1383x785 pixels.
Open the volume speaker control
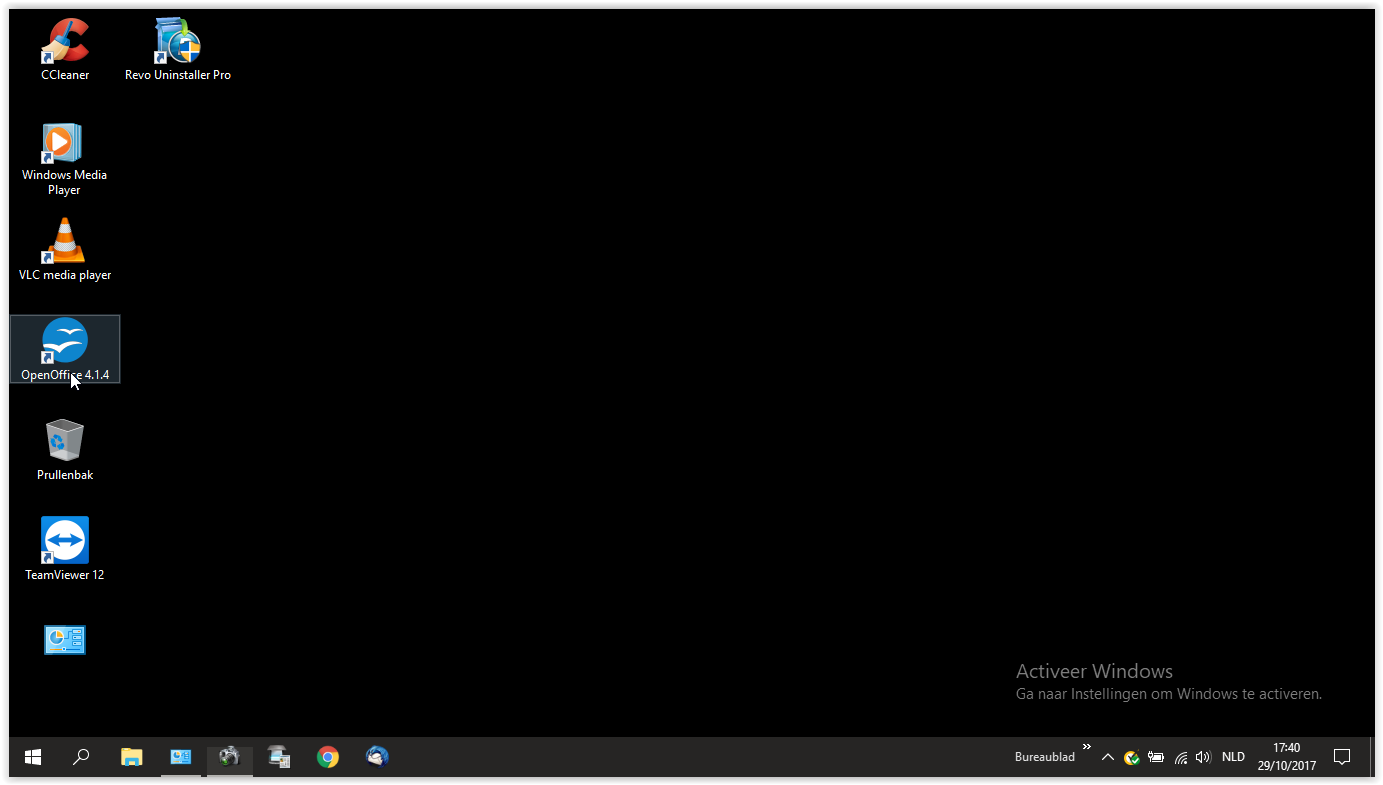tap(1203, 757)
